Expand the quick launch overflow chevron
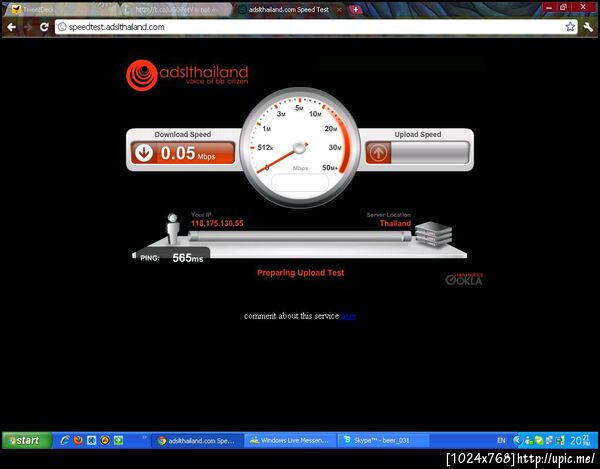 [x=145, y=437]
